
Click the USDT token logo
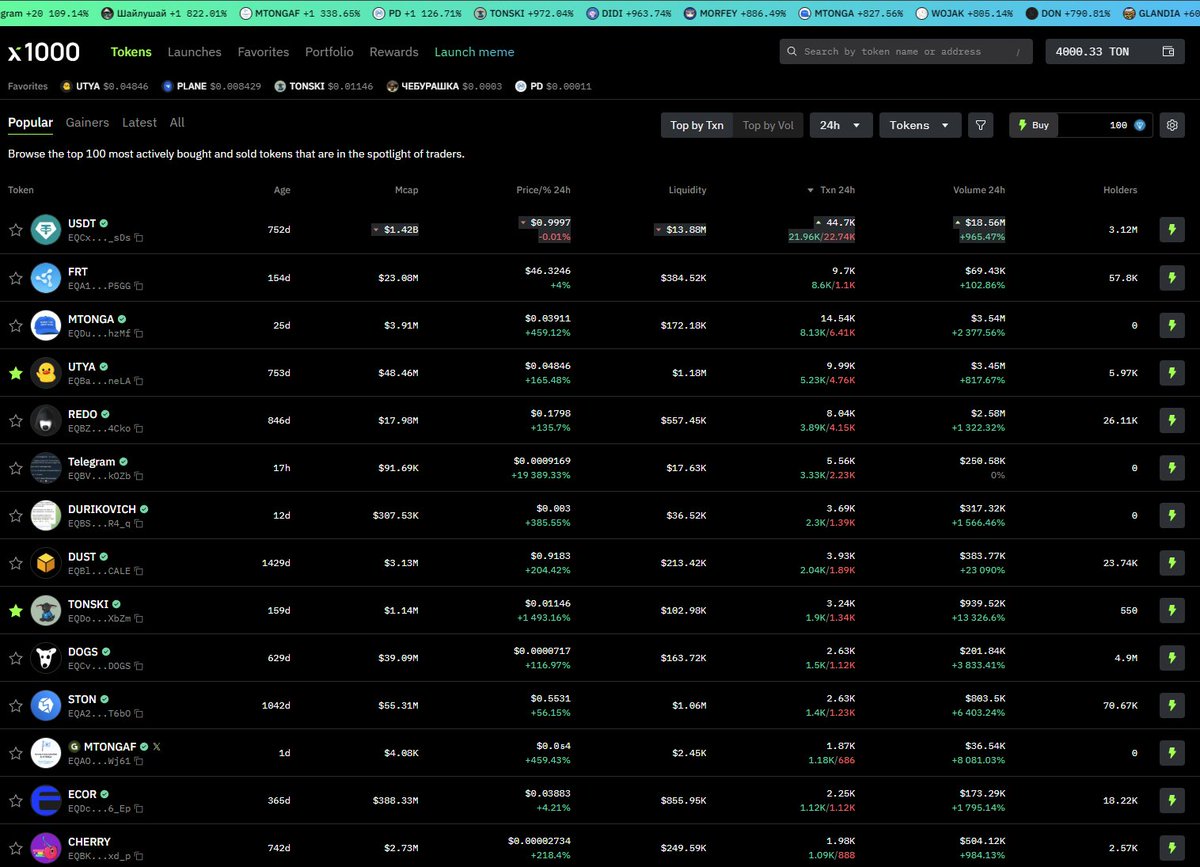(x=46, y=230)
